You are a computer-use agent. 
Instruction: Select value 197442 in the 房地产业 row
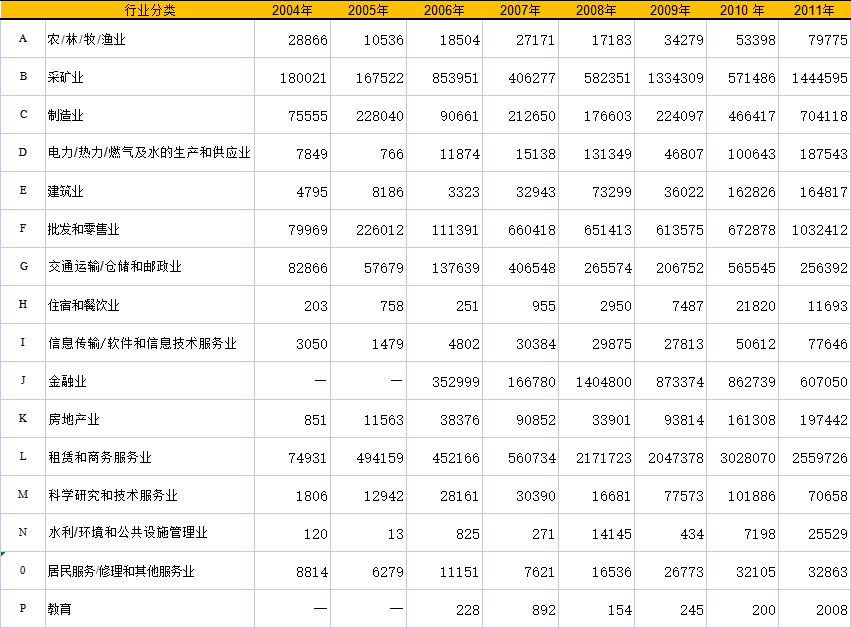(x=814, y=418)
